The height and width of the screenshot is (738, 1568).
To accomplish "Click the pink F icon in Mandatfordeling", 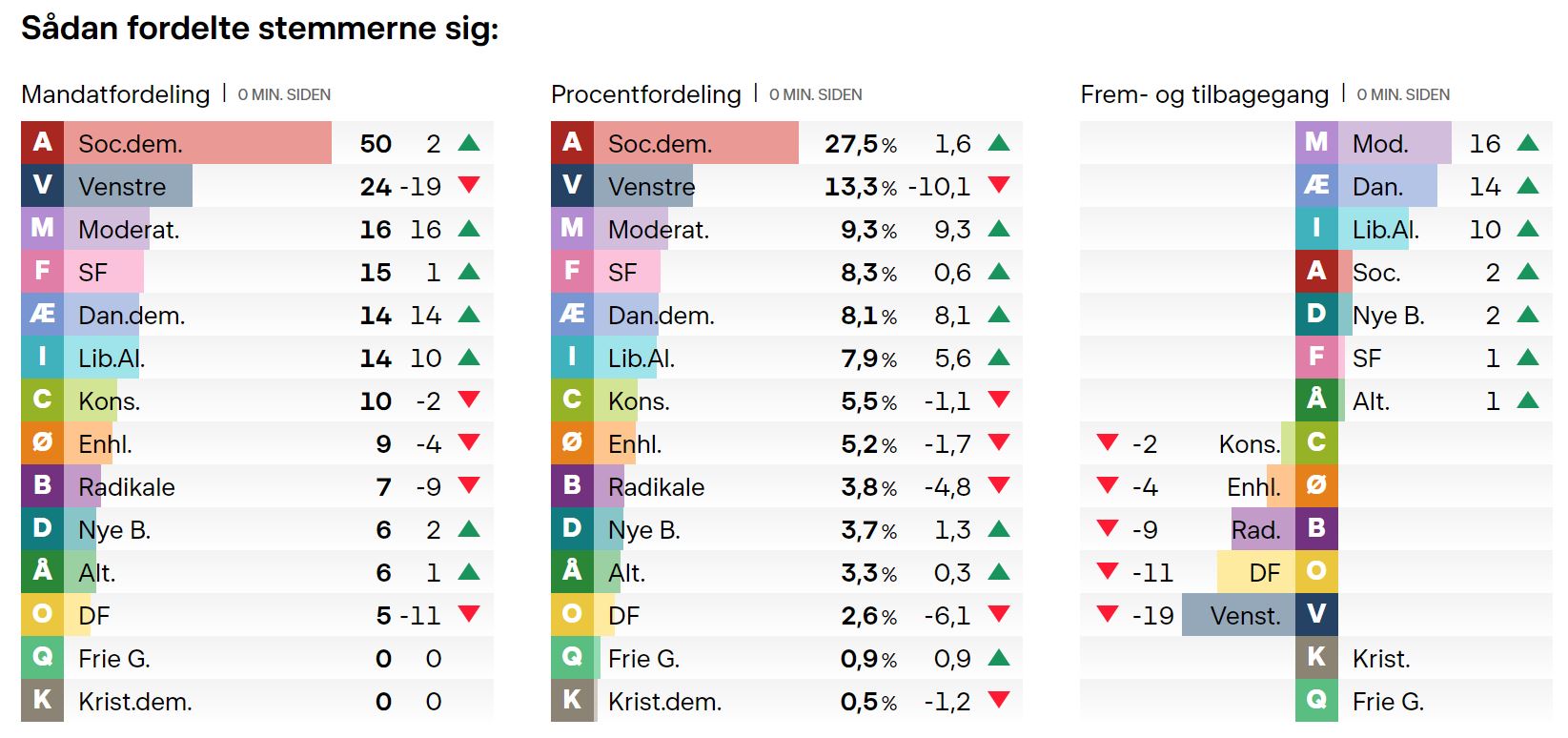I will [x=42, y=272].
